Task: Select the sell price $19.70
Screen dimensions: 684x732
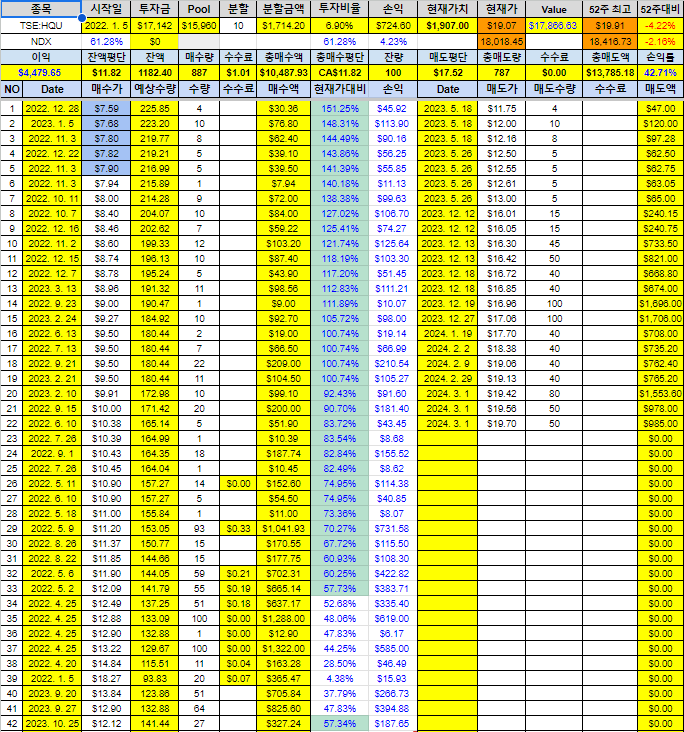Action: coord(502,423)
